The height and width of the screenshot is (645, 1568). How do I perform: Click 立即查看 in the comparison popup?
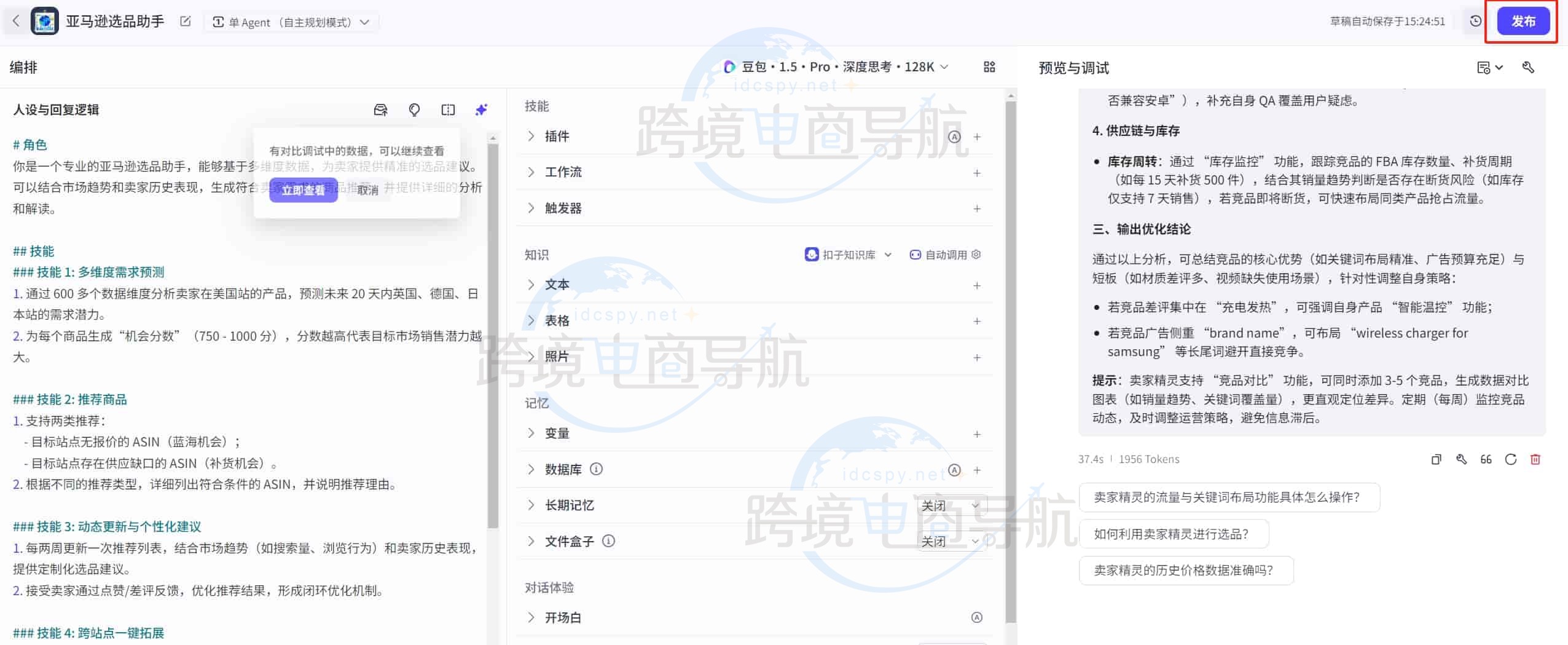[304, 191]
